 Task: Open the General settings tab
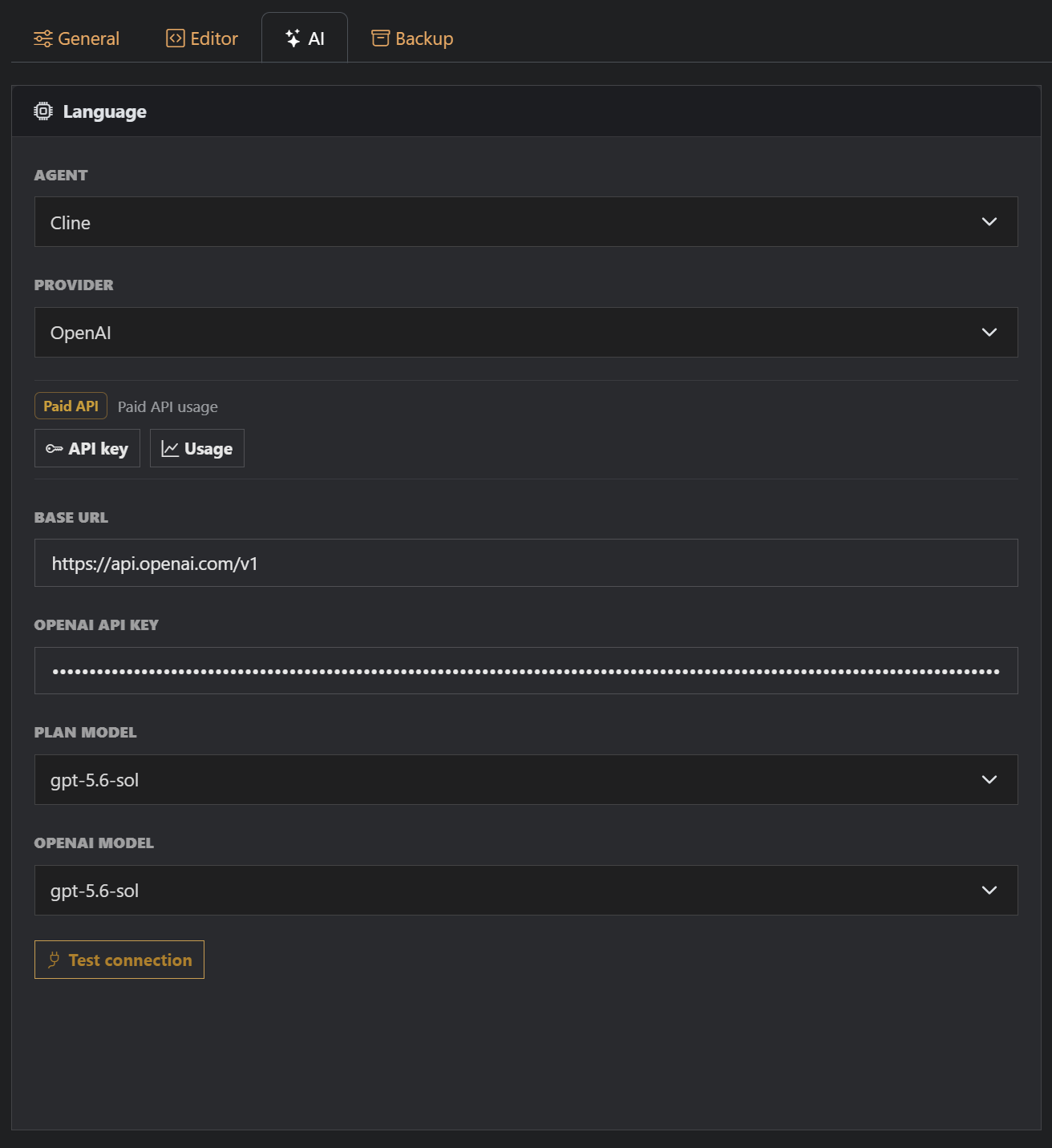pos(76,38)
